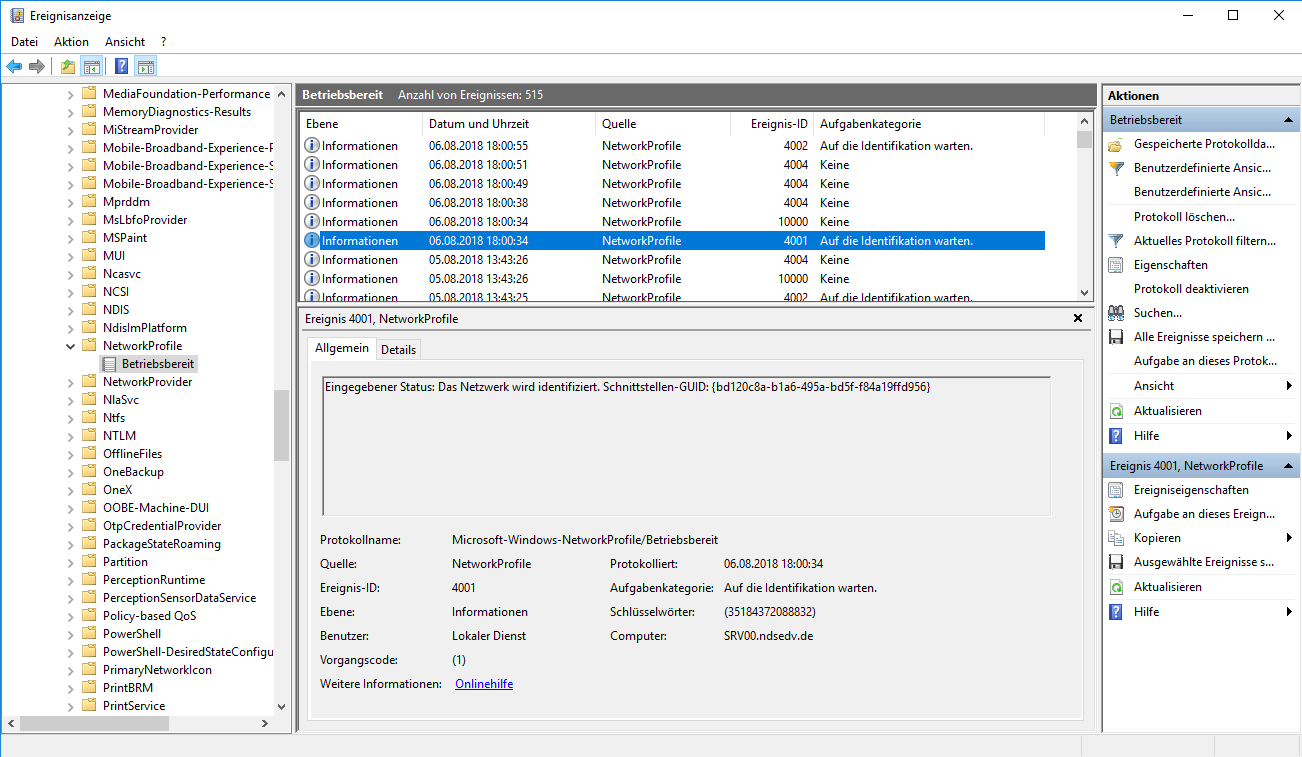Click the filter icon beside Aktuelles Protokoll filtern

point(1116,241)
